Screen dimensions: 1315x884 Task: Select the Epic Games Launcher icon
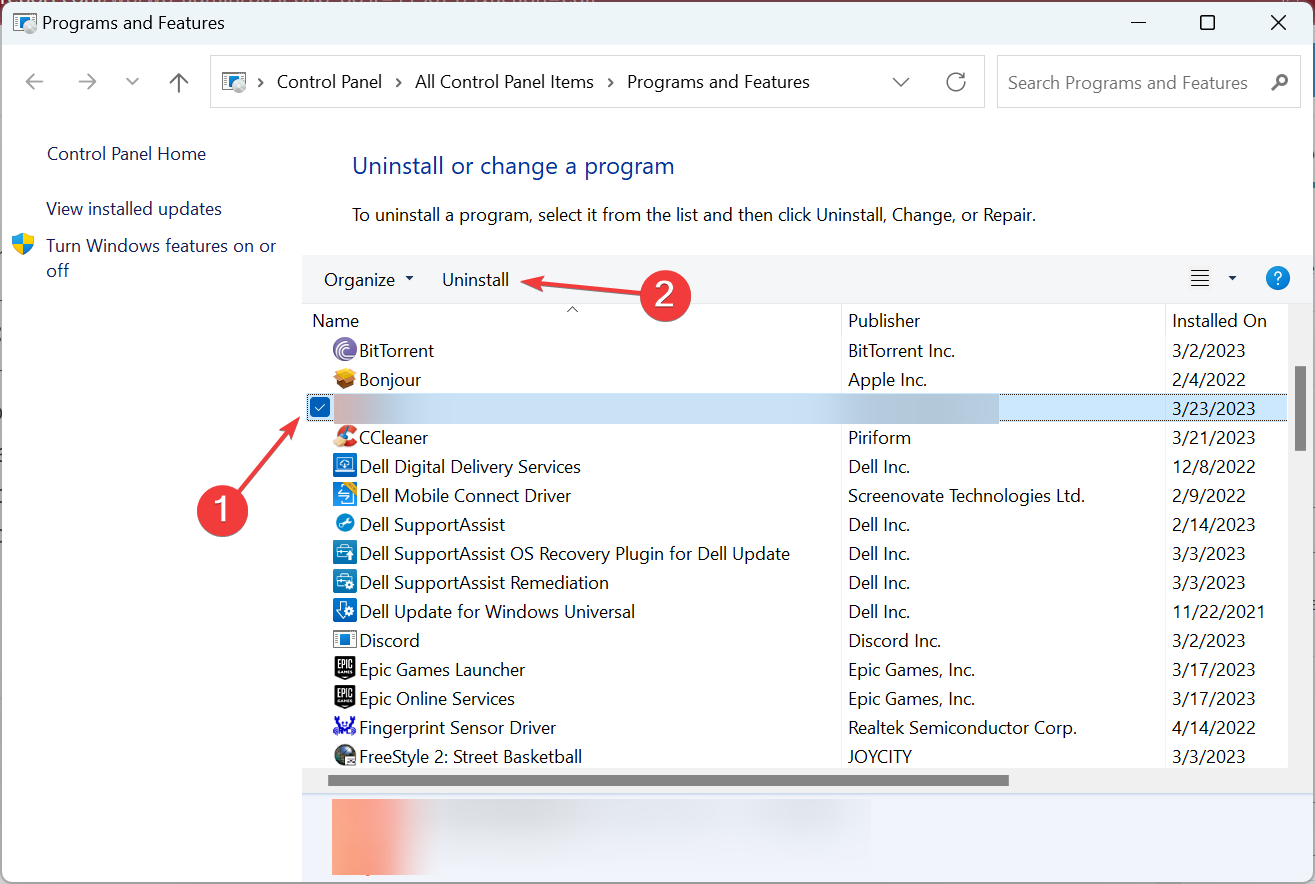click(x=344, y=669)
